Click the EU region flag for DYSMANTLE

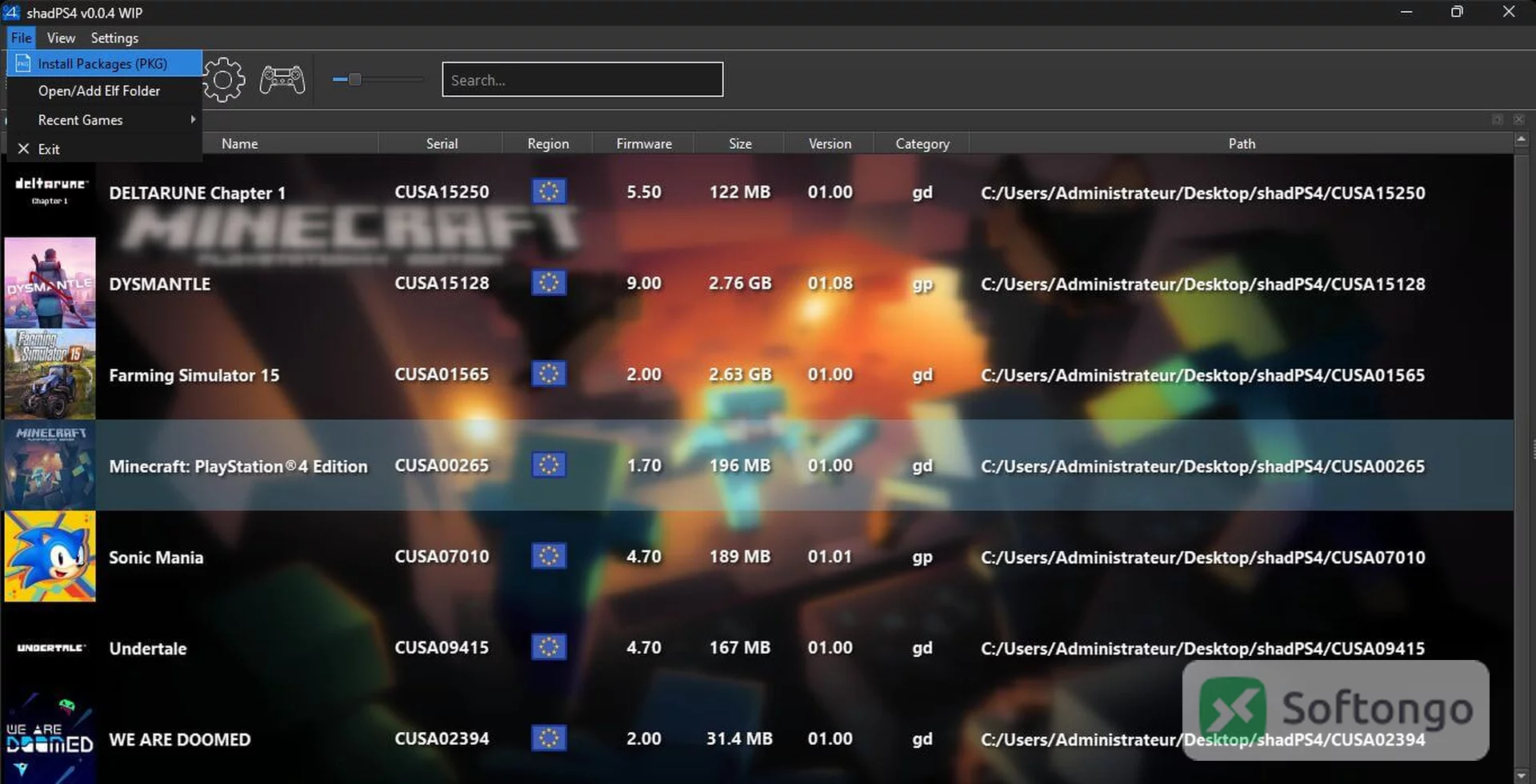549,282
